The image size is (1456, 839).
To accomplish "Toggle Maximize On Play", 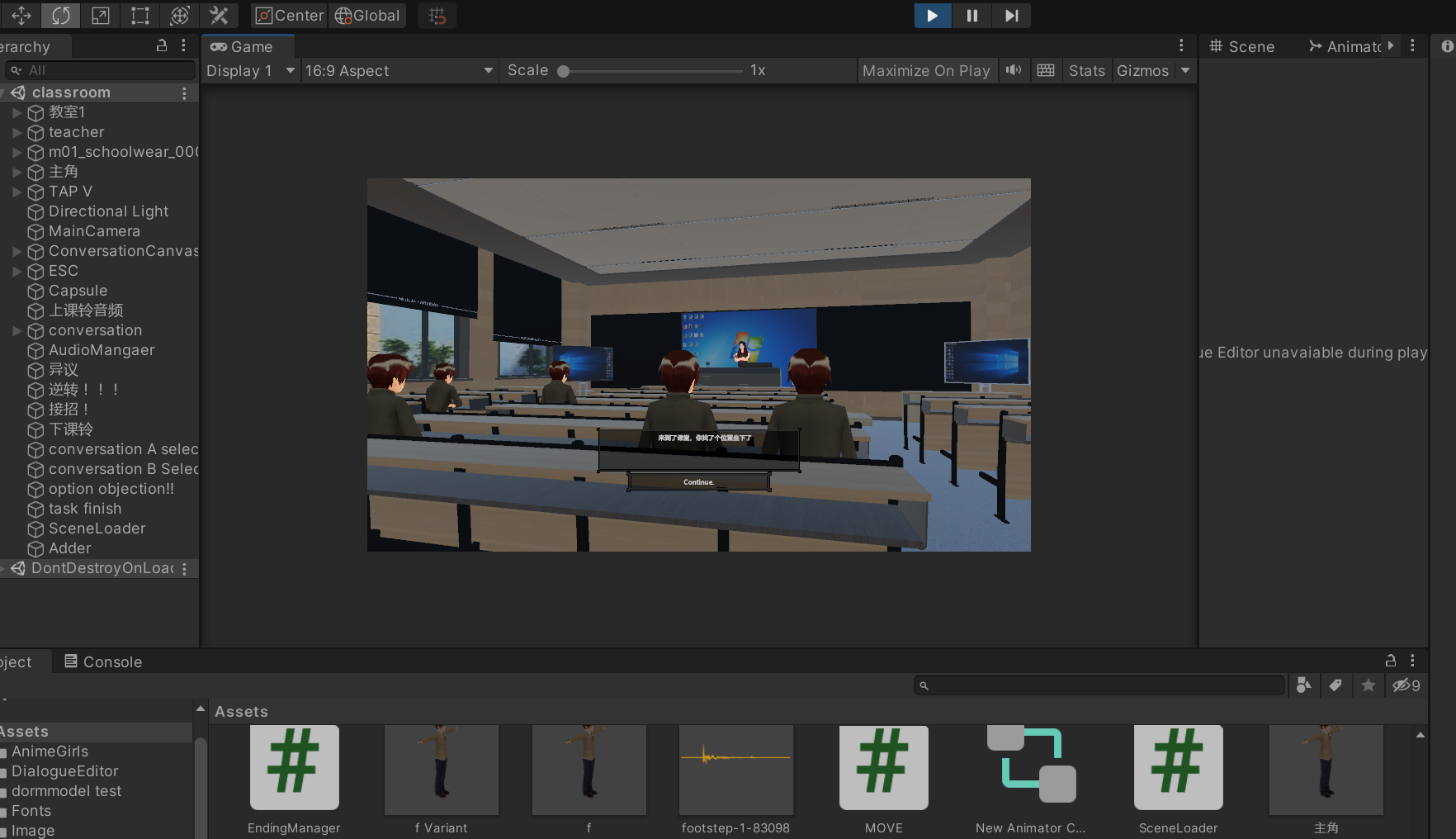I will click(x=925, y=71).
